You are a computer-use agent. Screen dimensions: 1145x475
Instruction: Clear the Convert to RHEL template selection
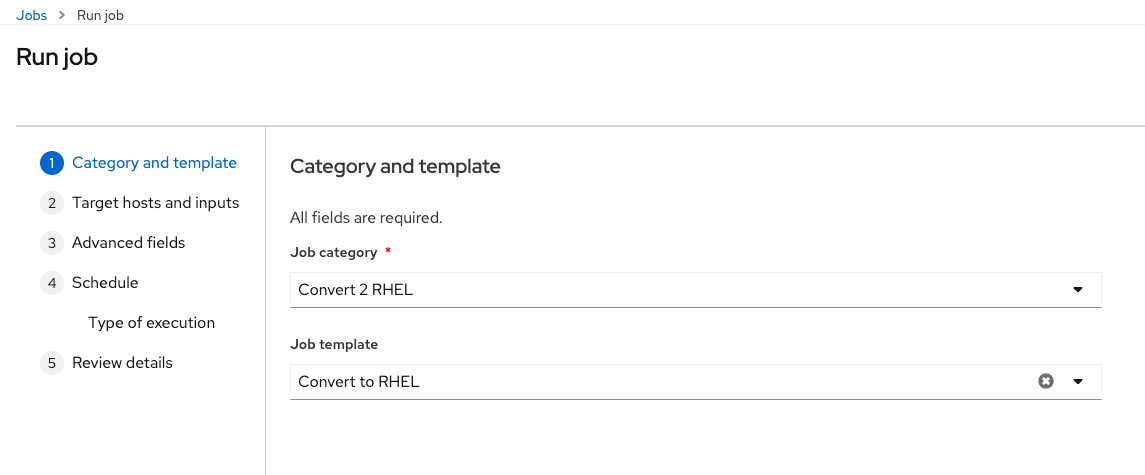(x=1046, y=381)
